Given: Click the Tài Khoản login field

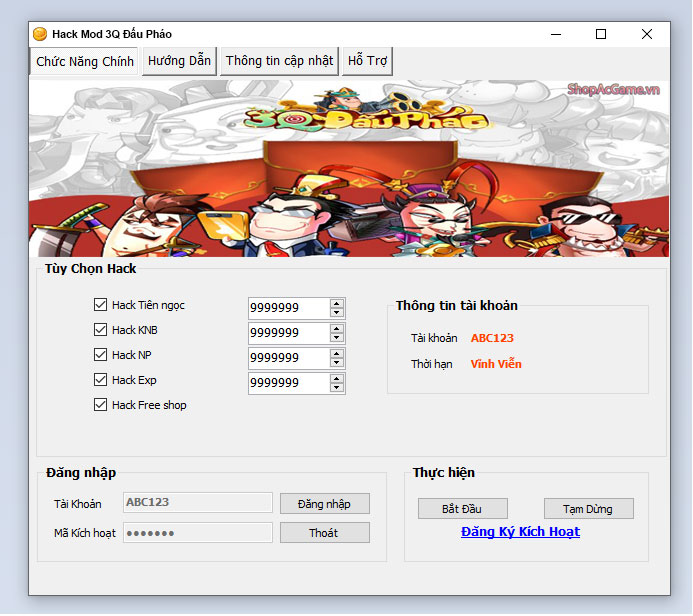Looking at the screenshot, I should pyautogui.click(x=198, y=502).
